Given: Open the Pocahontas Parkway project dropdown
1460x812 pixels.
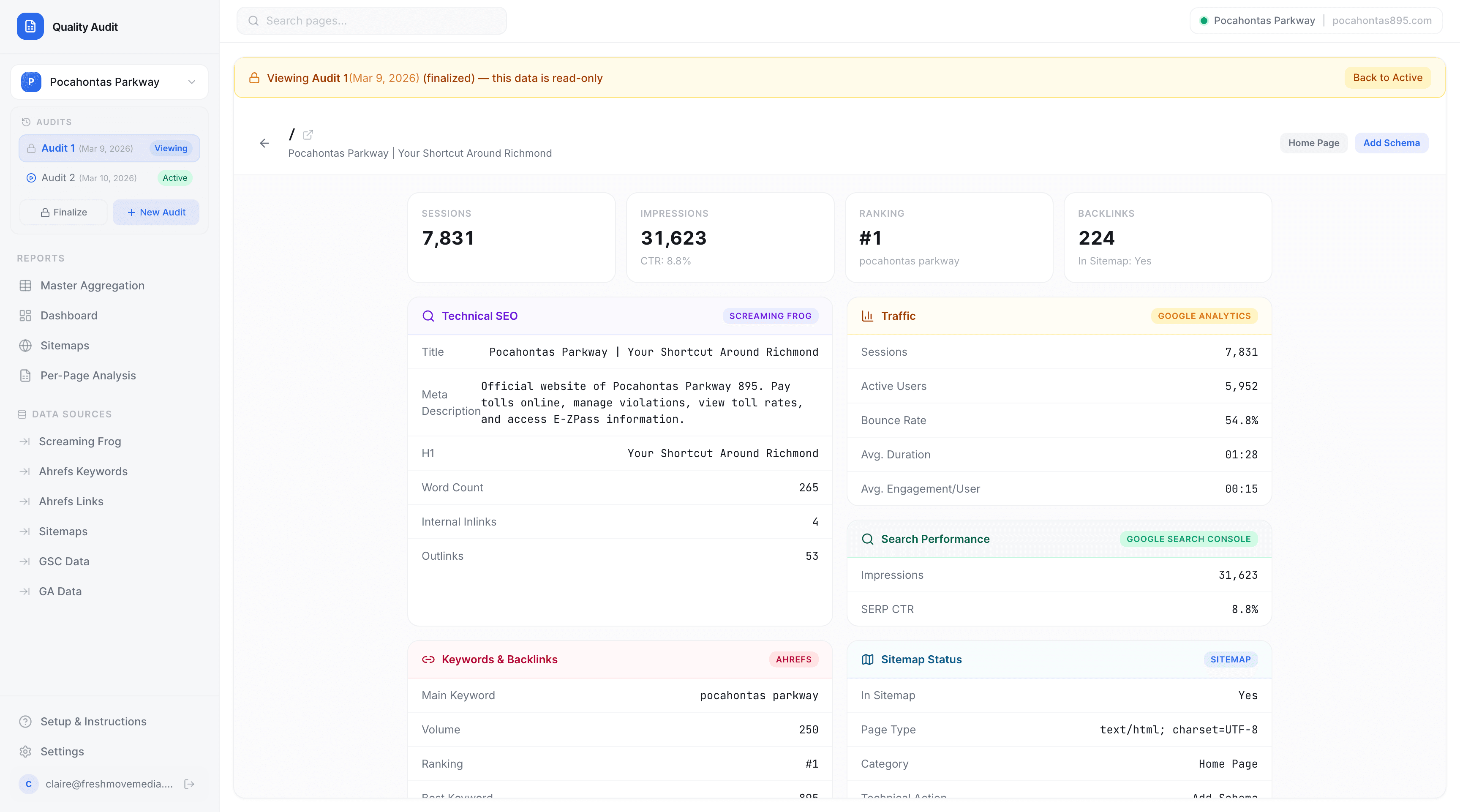Looking at the screenshot, I should 109,82.
